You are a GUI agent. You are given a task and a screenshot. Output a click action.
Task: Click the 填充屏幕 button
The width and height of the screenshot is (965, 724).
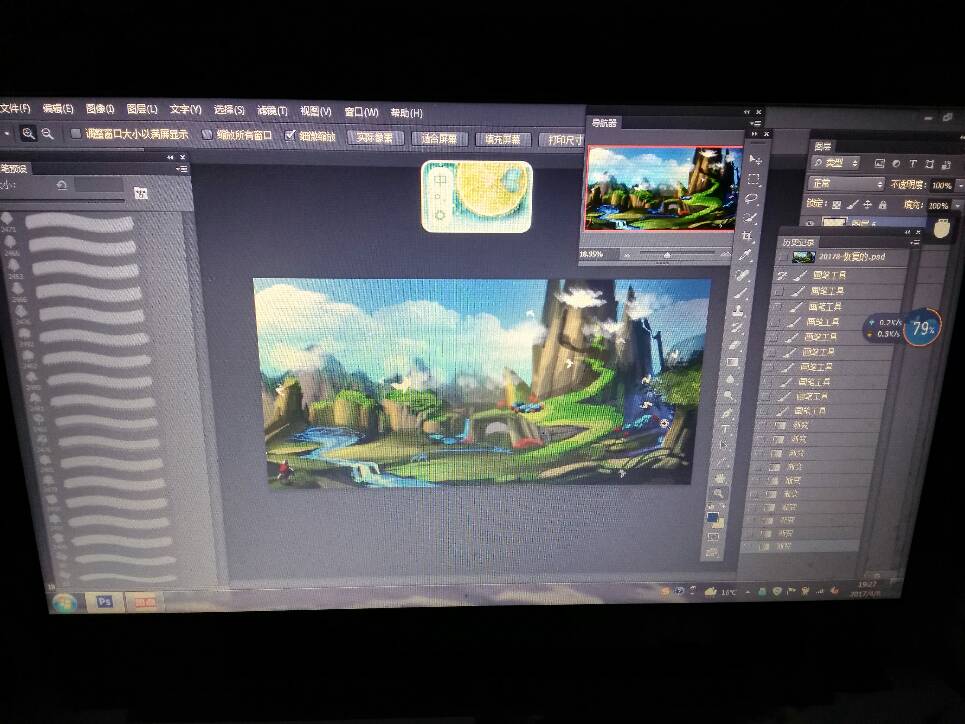[503, 140]
